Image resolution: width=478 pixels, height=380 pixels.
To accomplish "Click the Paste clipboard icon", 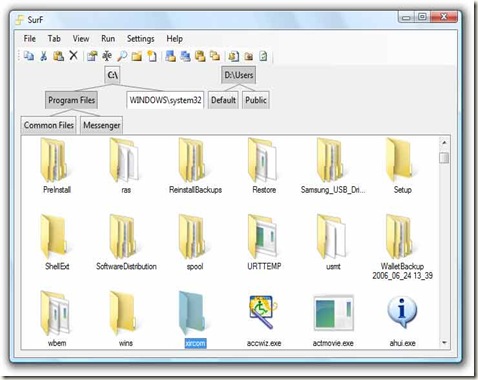I will point(59,56).
